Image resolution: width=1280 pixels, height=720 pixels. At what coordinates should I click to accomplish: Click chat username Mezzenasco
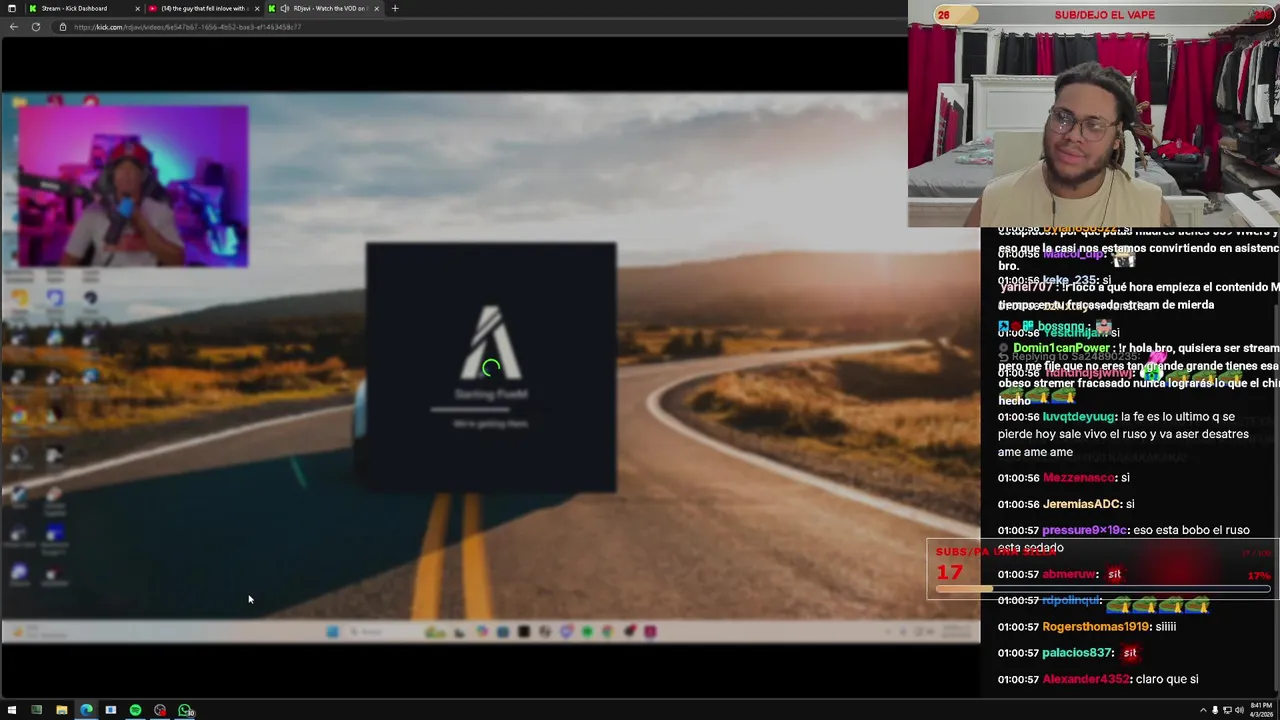tap(1079, 478)
